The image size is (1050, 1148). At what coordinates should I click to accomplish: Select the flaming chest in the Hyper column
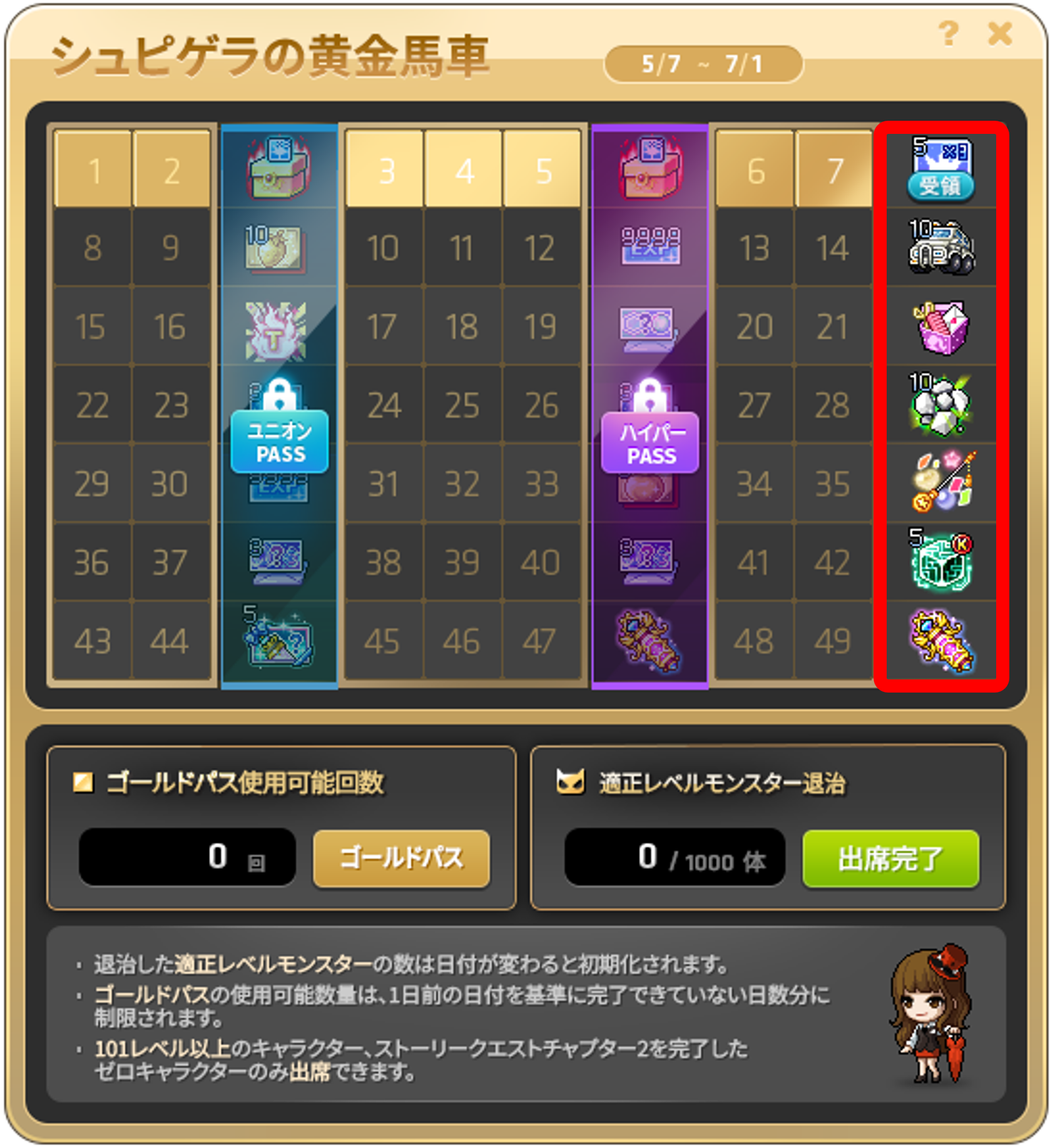pos(650,168)
